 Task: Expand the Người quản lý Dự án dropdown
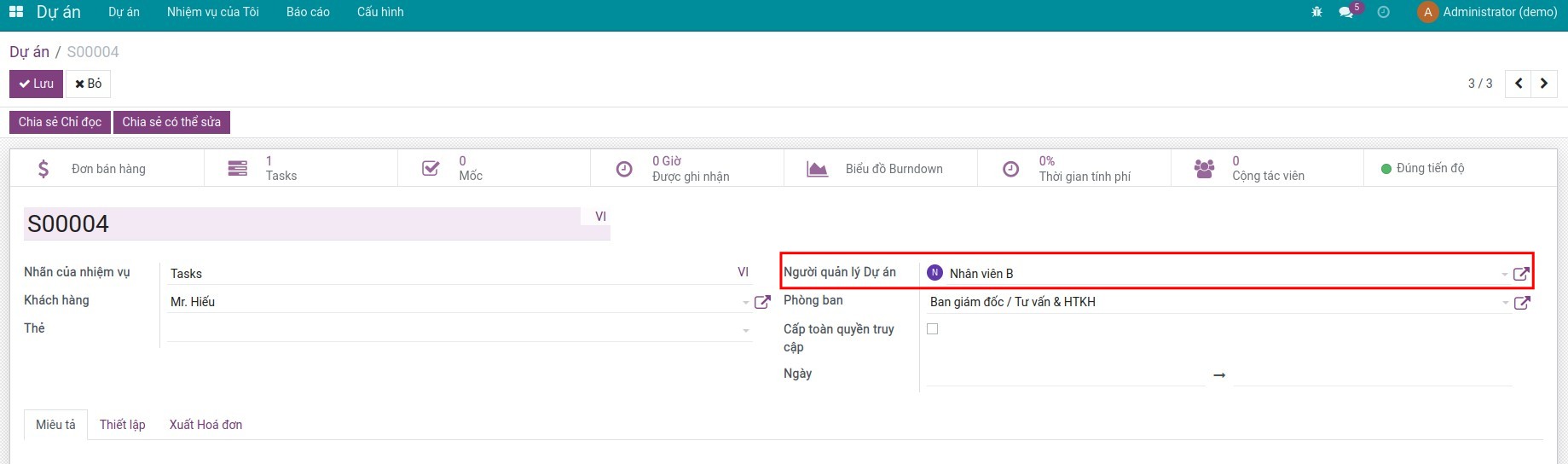[x=1504, y=275]
